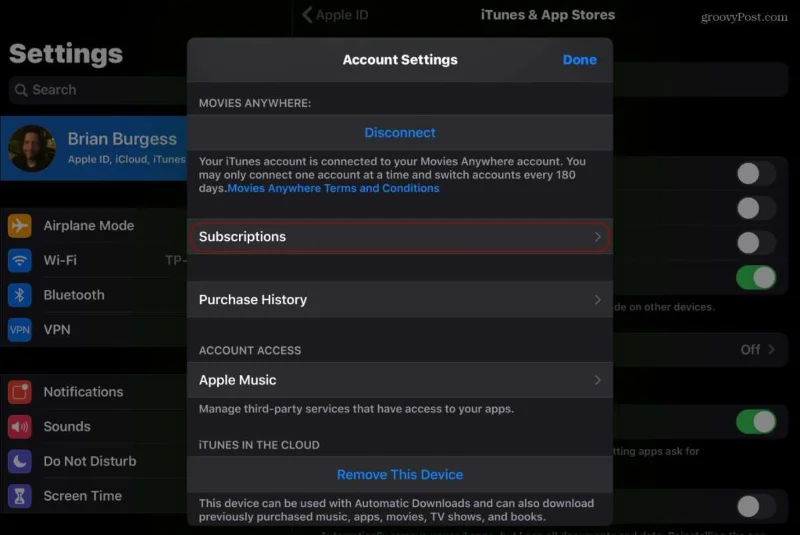Toggle the second gray switch behind dialog

tap(756, 208)
